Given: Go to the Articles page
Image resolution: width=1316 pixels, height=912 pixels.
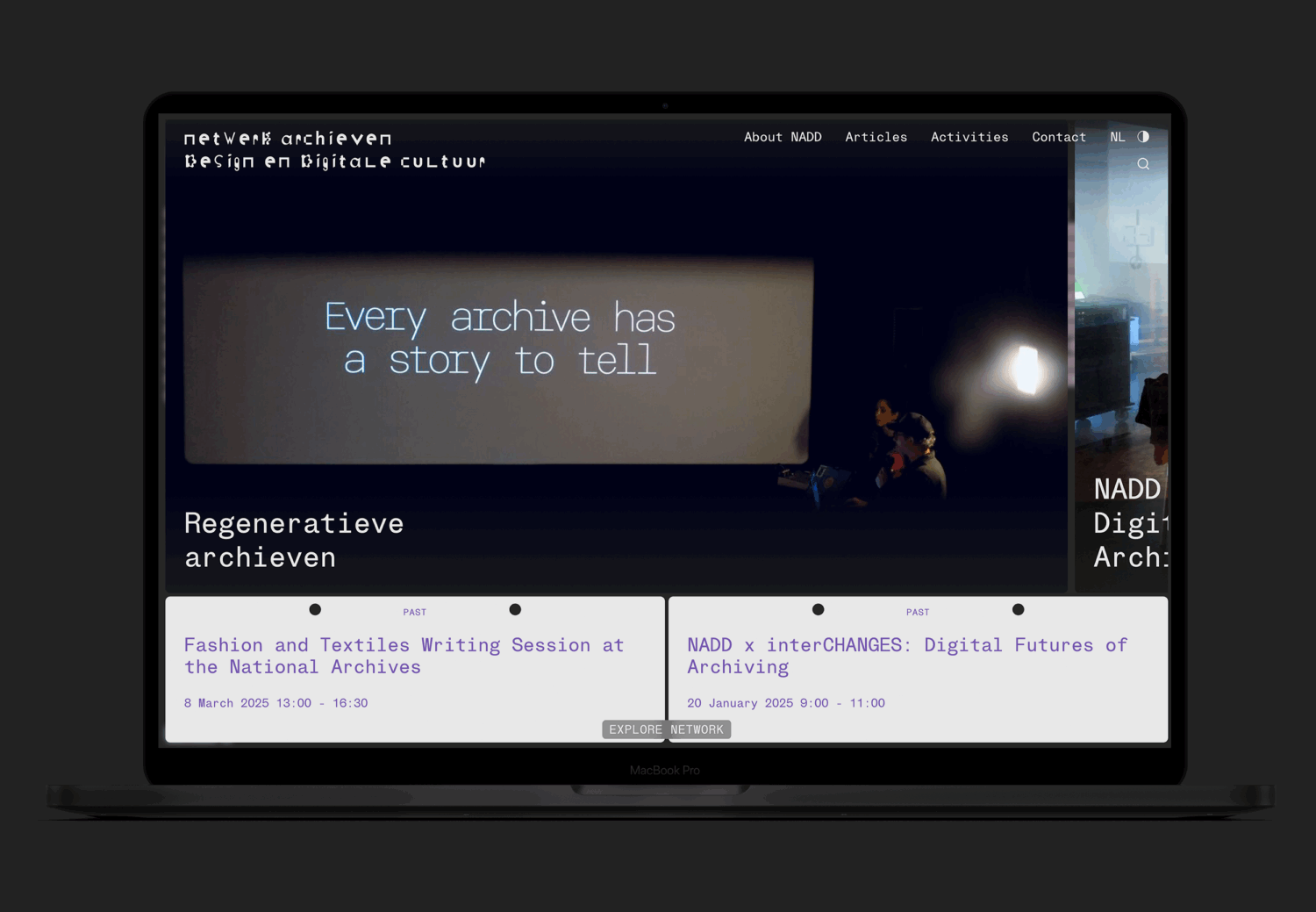Looking at the screenshot, I should (876, 137).
